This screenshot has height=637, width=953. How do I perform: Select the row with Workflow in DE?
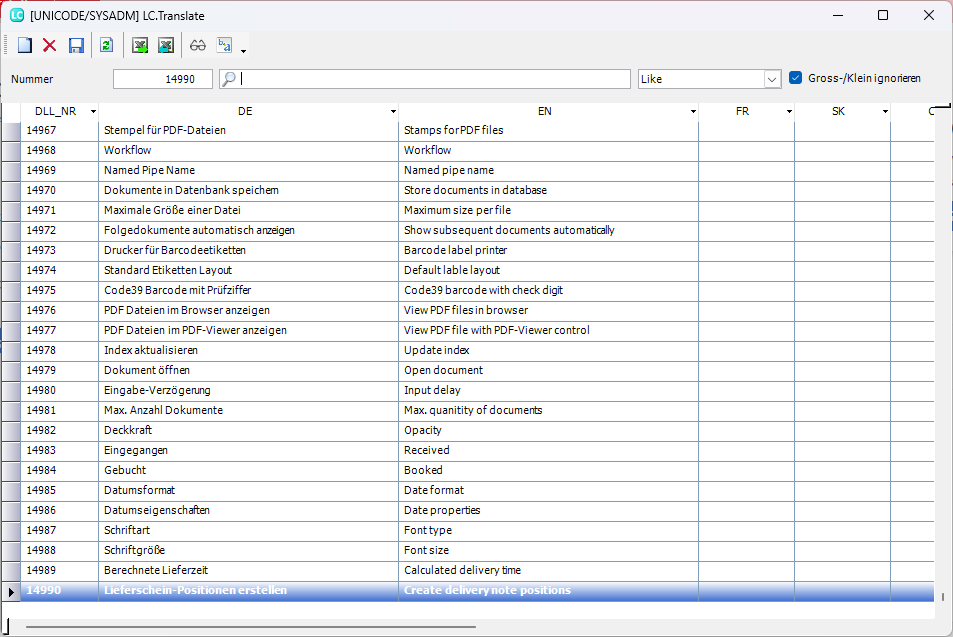point(250,150)
